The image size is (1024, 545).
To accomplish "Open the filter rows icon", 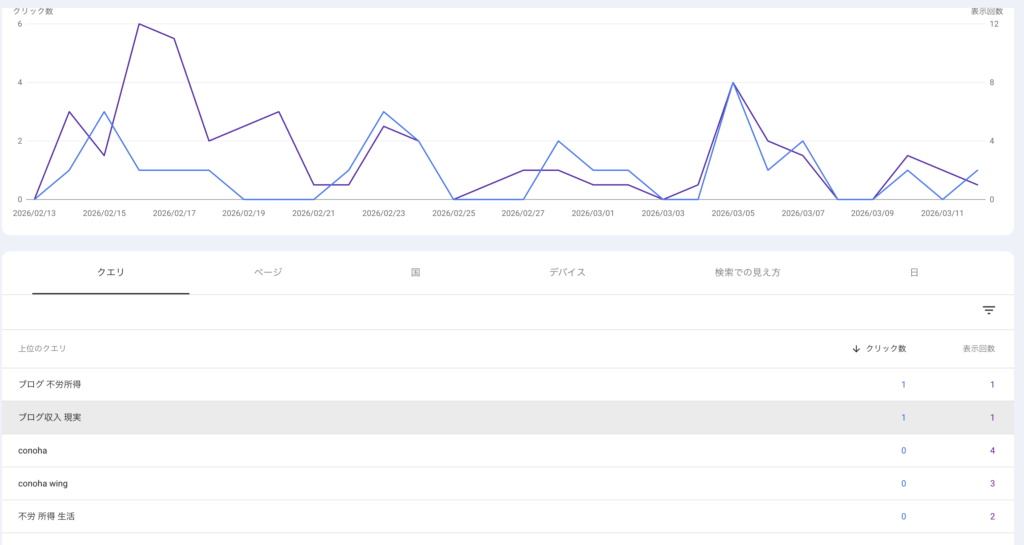I will [x=988, y=311].
